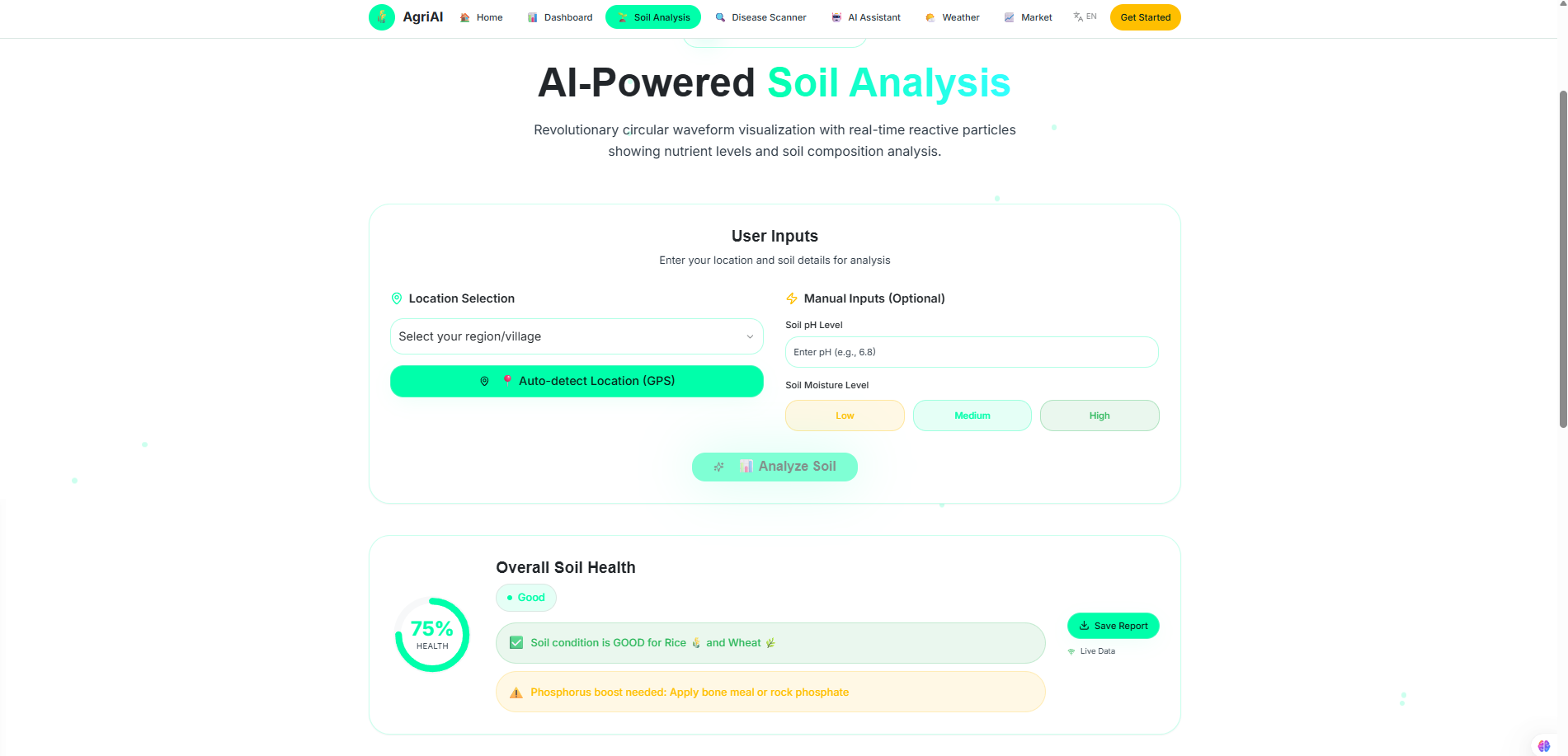Click the Soil pH Level input field
This screenshot has height=756, width=1568.
972,352
